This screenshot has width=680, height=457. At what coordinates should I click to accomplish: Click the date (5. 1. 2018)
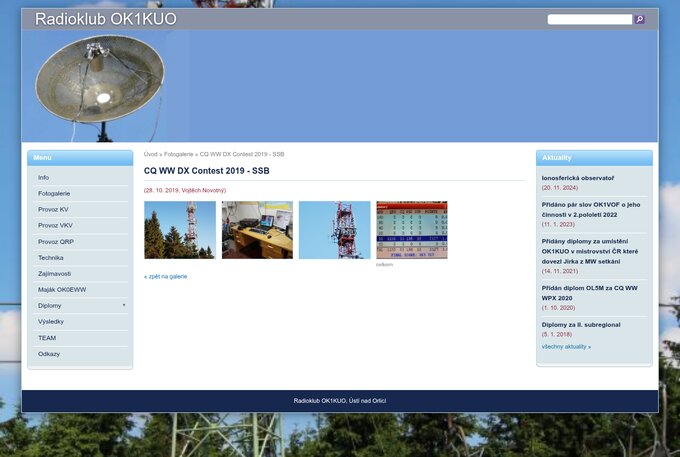pos(557,334)
